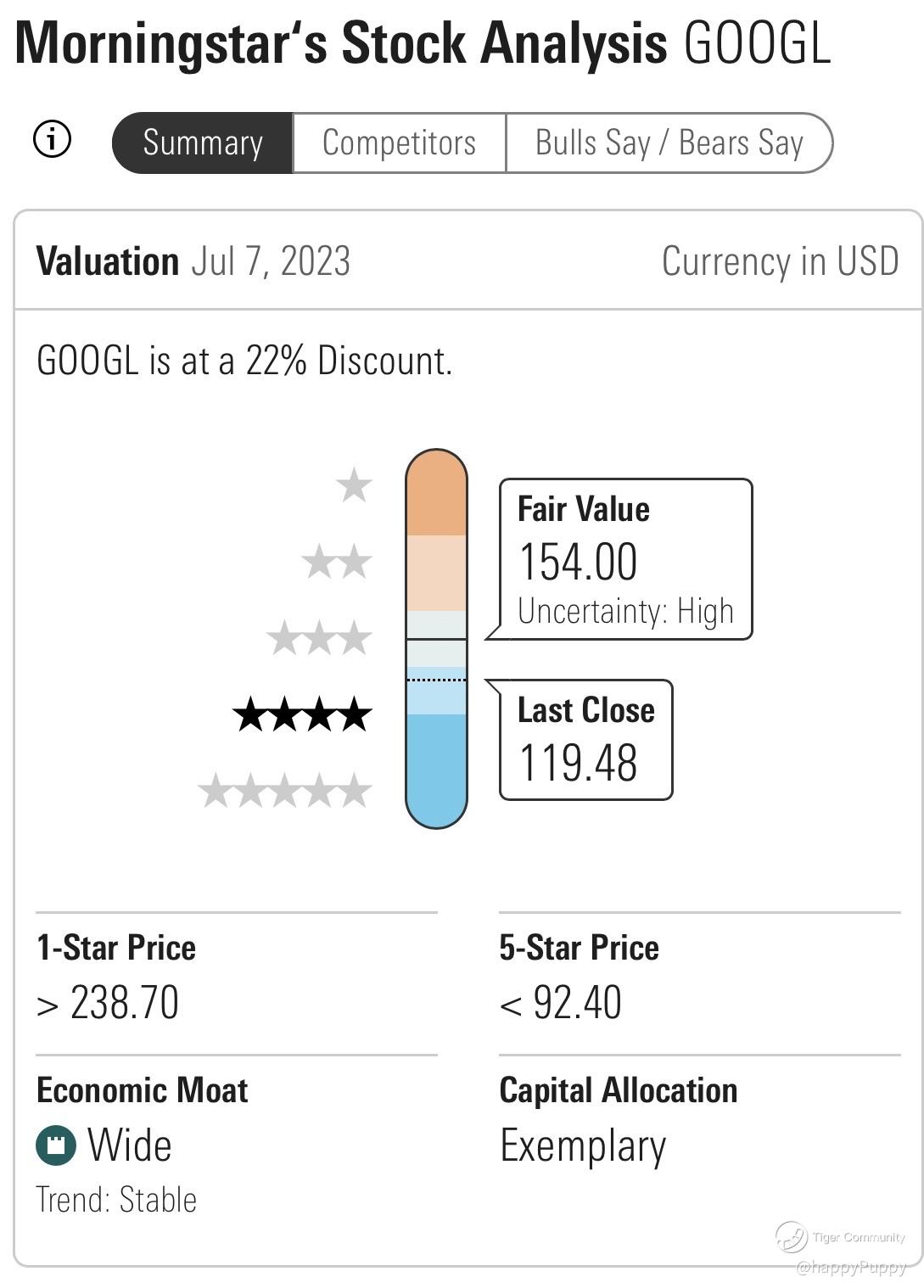924x1288 pixels.
Task: Click the Last Close 119.48 callout
Action: [585, 740]
